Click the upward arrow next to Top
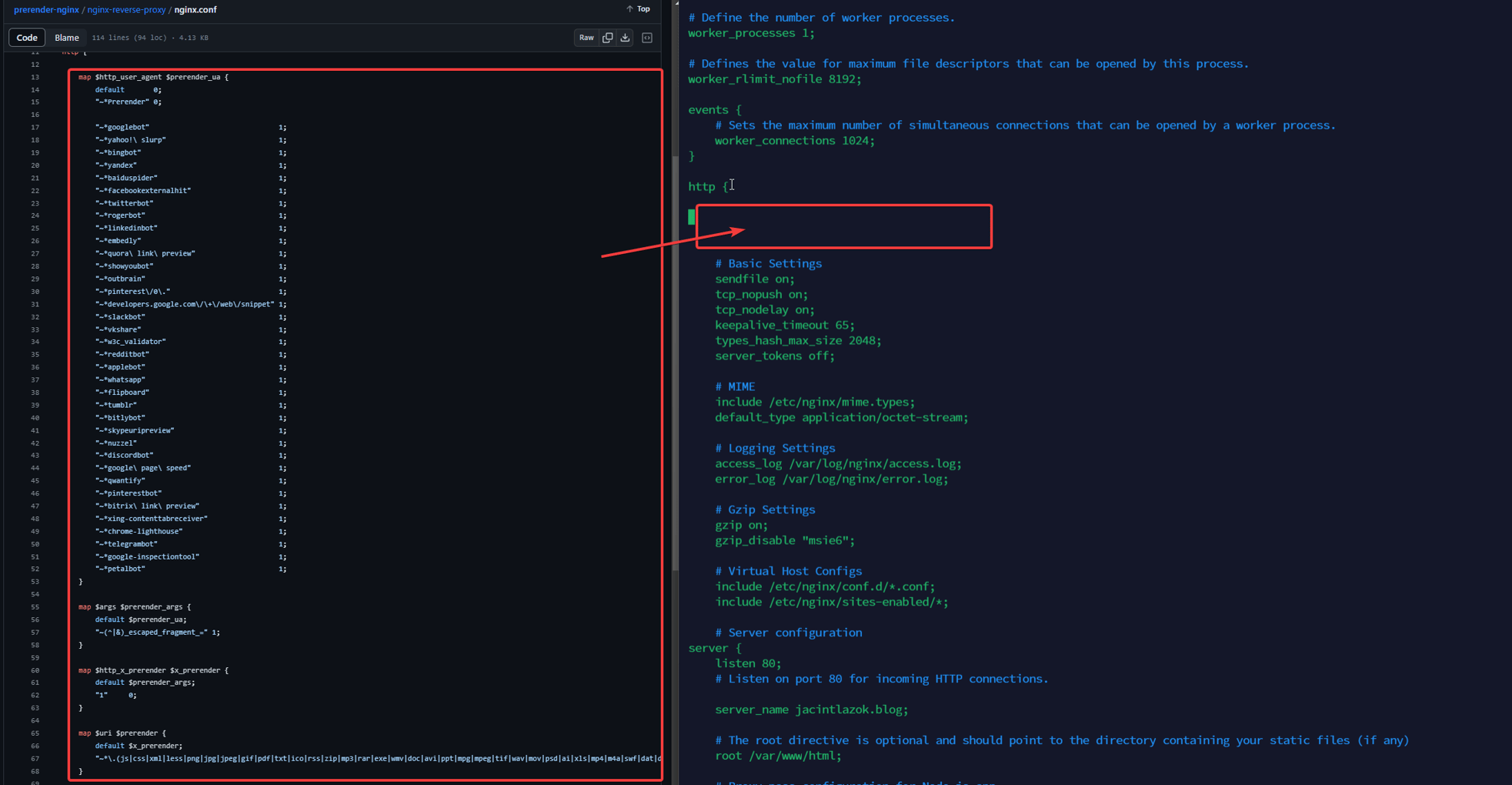 [629, 8]
